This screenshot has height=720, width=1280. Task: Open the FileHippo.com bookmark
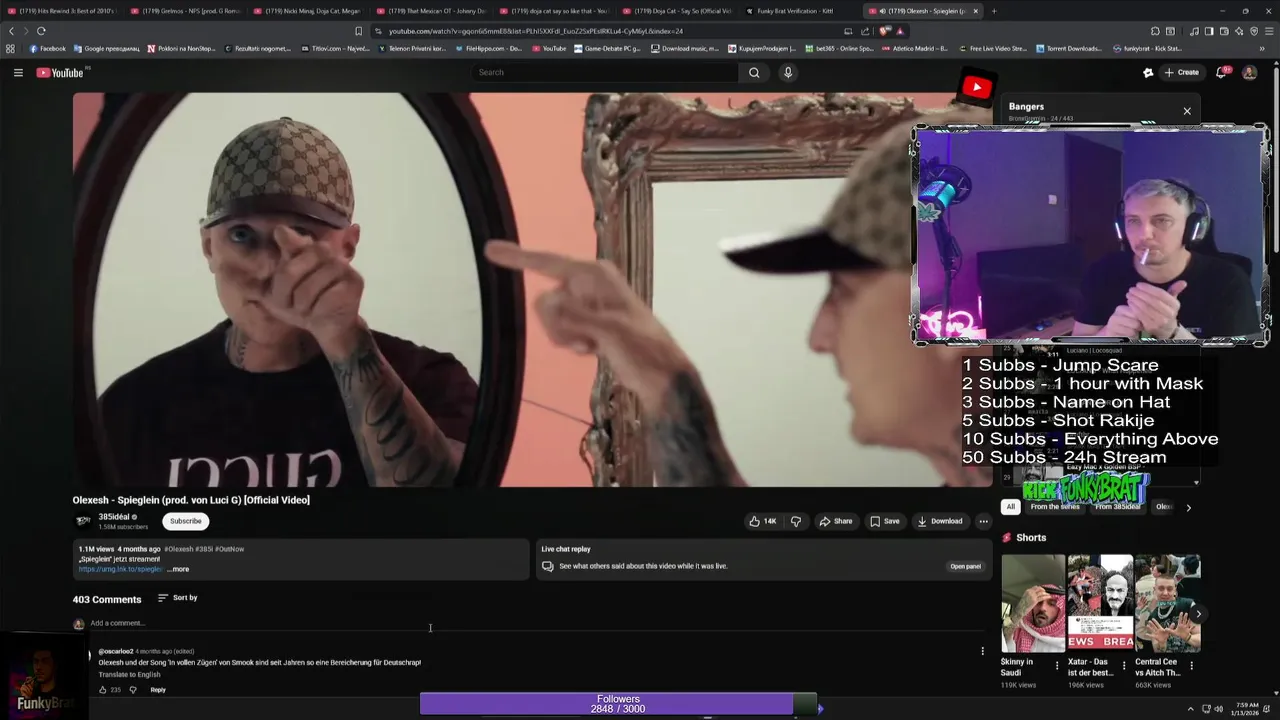488,48
